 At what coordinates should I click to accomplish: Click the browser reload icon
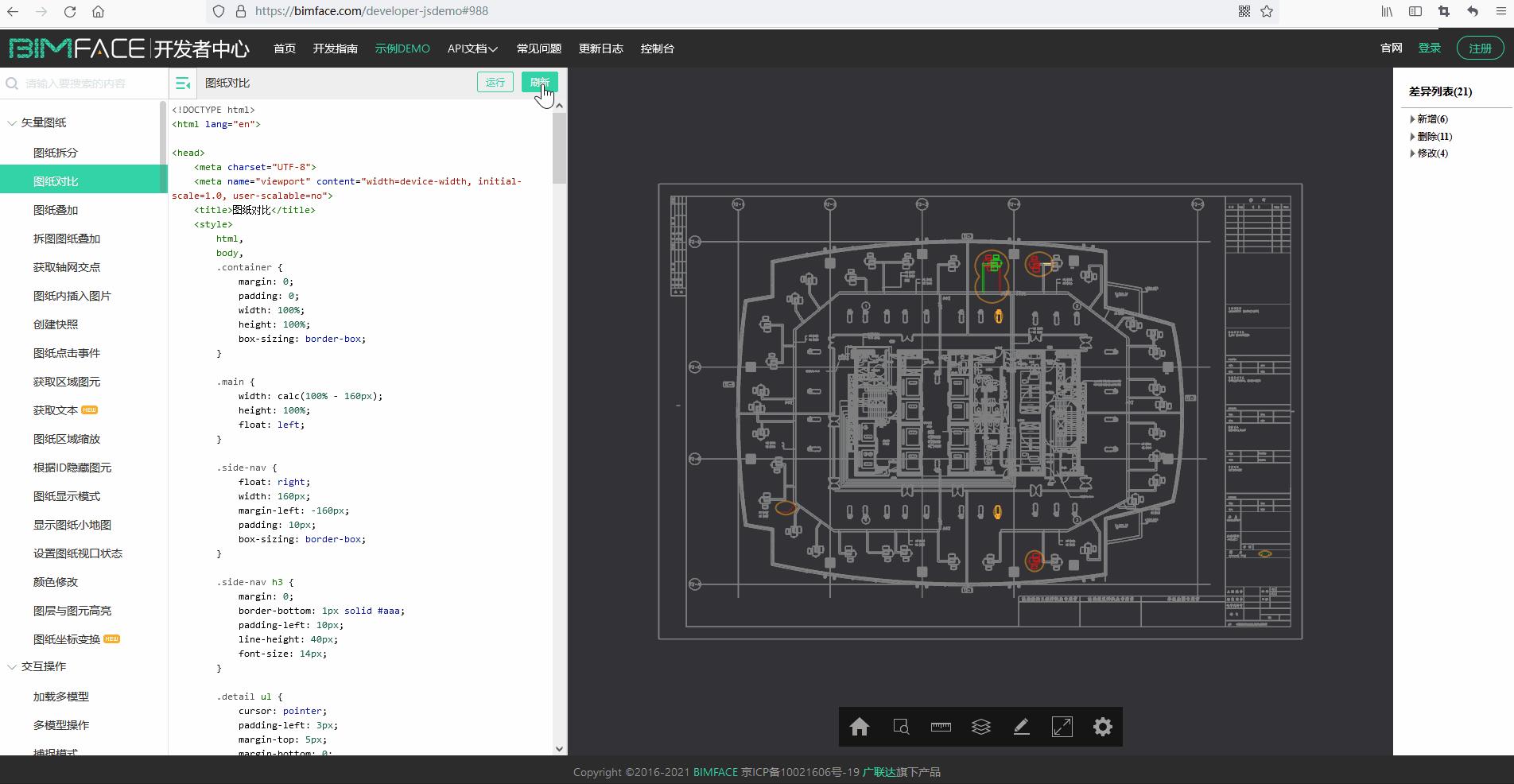click(70, 12)
